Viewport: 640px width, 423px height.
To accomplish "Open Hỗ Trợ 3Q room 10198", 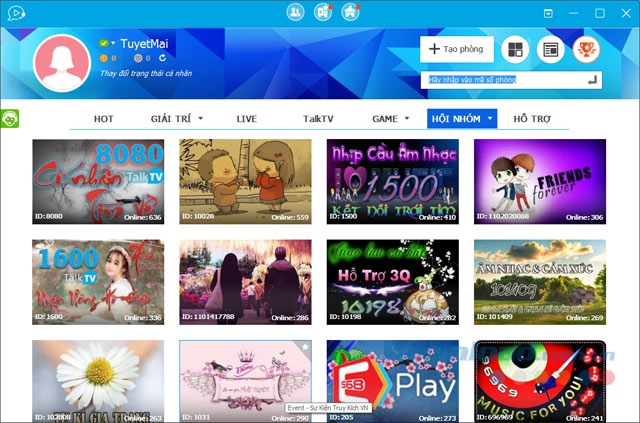I will [393, 282].
